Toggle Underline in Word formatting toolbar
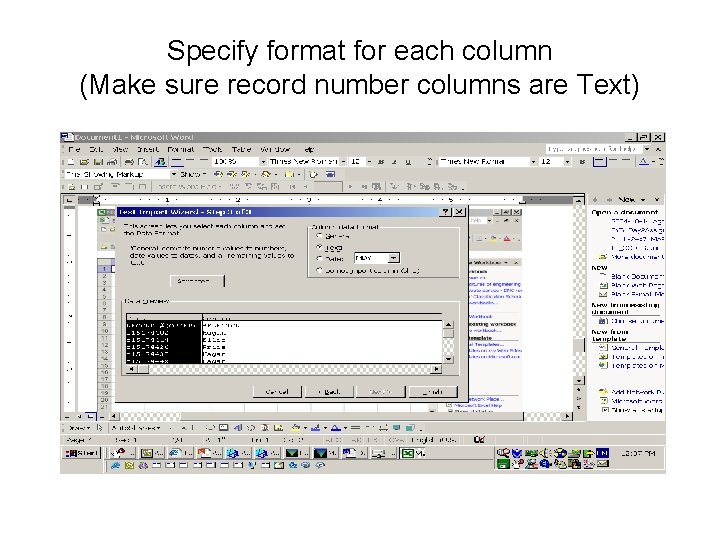720x540 pixels. pyautogui.click(x=408, y=162)
